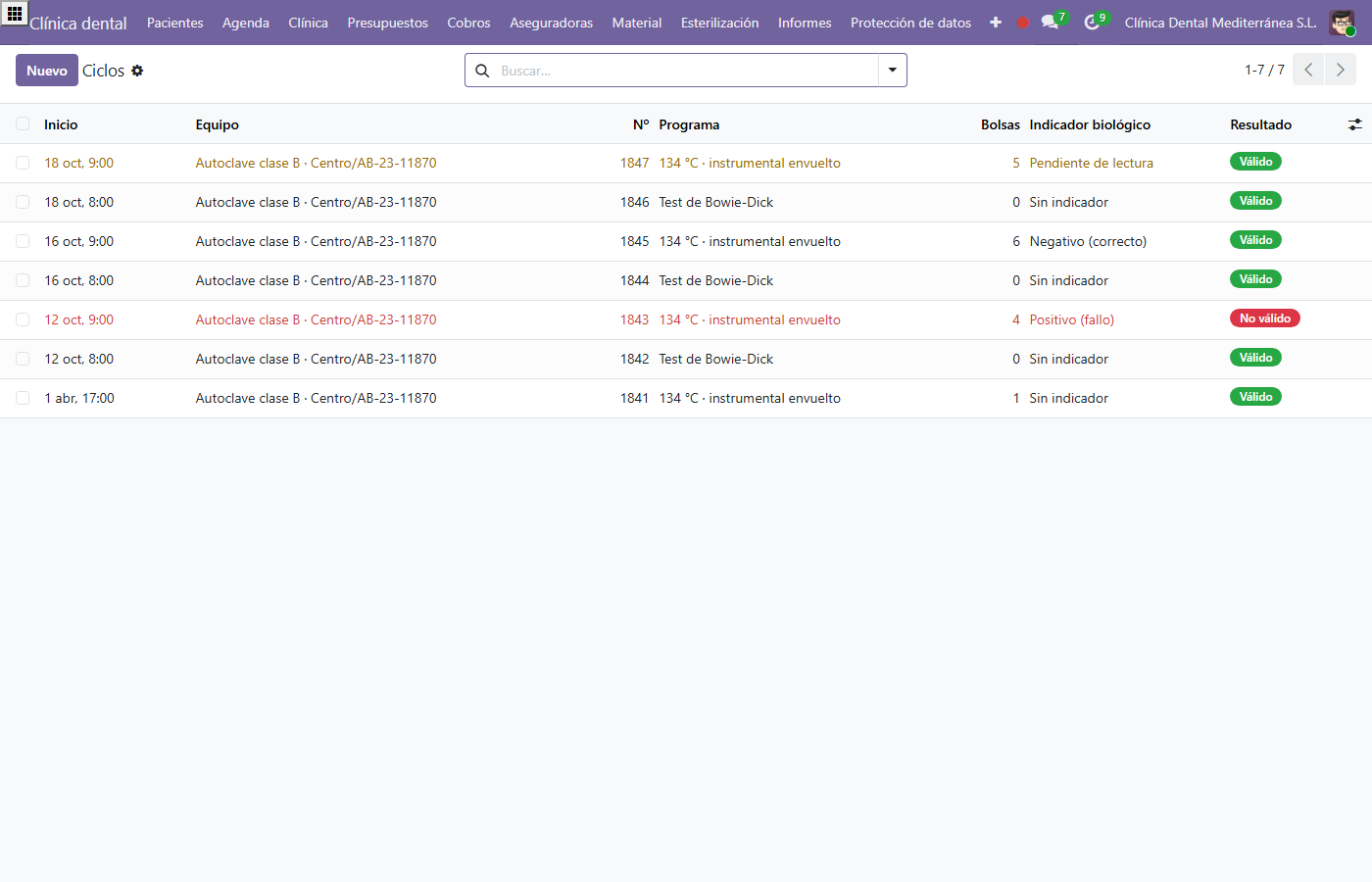Open the apps grid menu icon
1372x882 pixels.
click(15, 14)
